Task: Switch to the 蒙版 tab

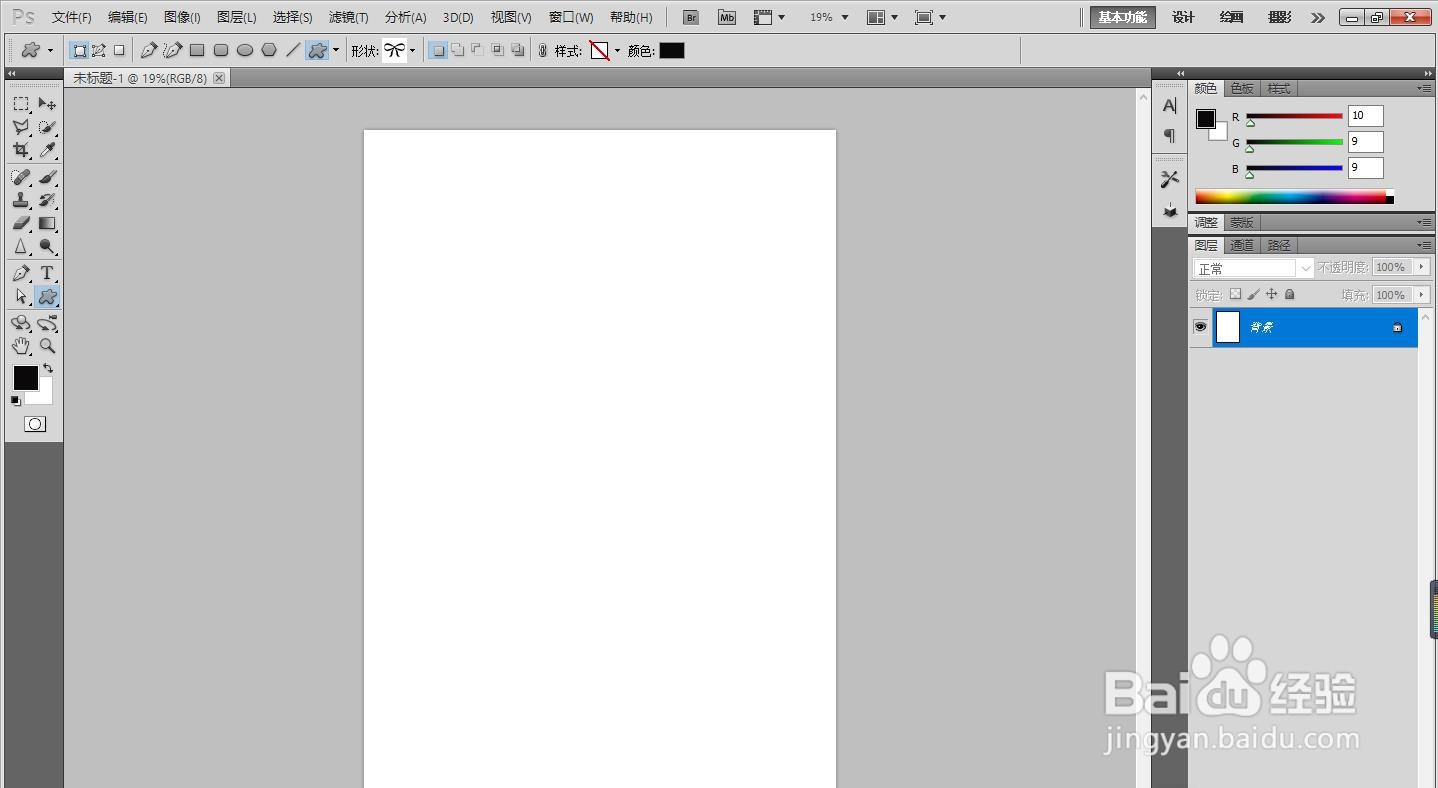Action: click(x=1242, y=222)
